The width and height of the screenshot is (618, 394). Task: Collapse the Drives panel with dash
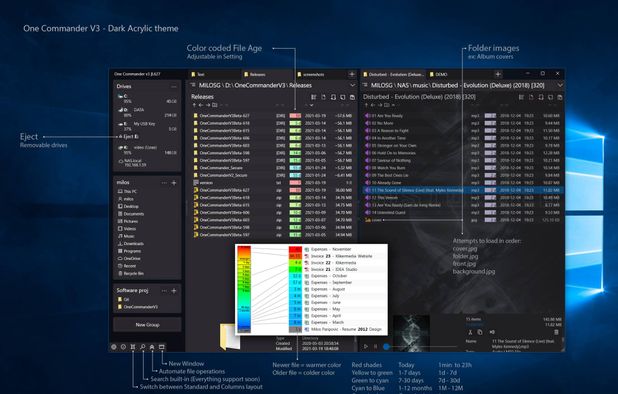pos(174,87)
